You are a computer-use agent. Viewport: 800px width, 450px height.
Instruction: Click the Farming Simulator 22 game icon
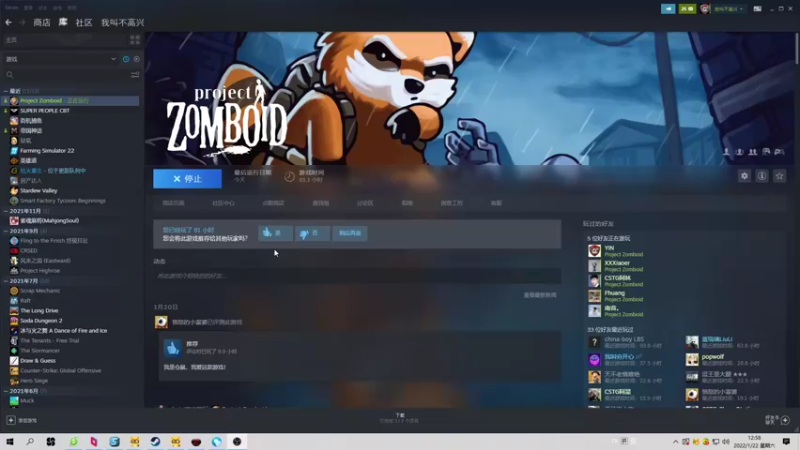(x=14, y=151)
